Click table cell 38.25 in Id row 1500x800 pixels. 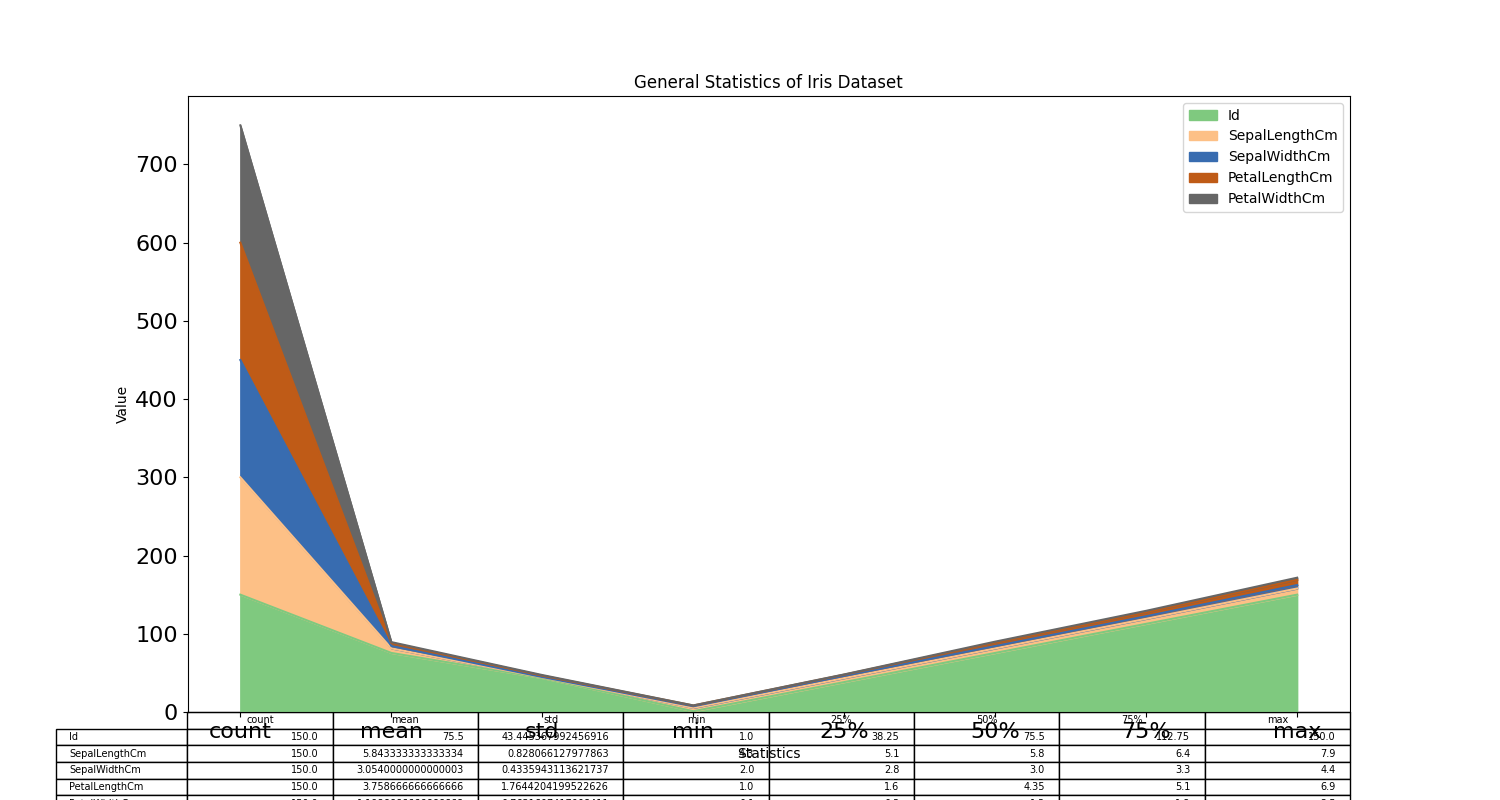point(841,737)
